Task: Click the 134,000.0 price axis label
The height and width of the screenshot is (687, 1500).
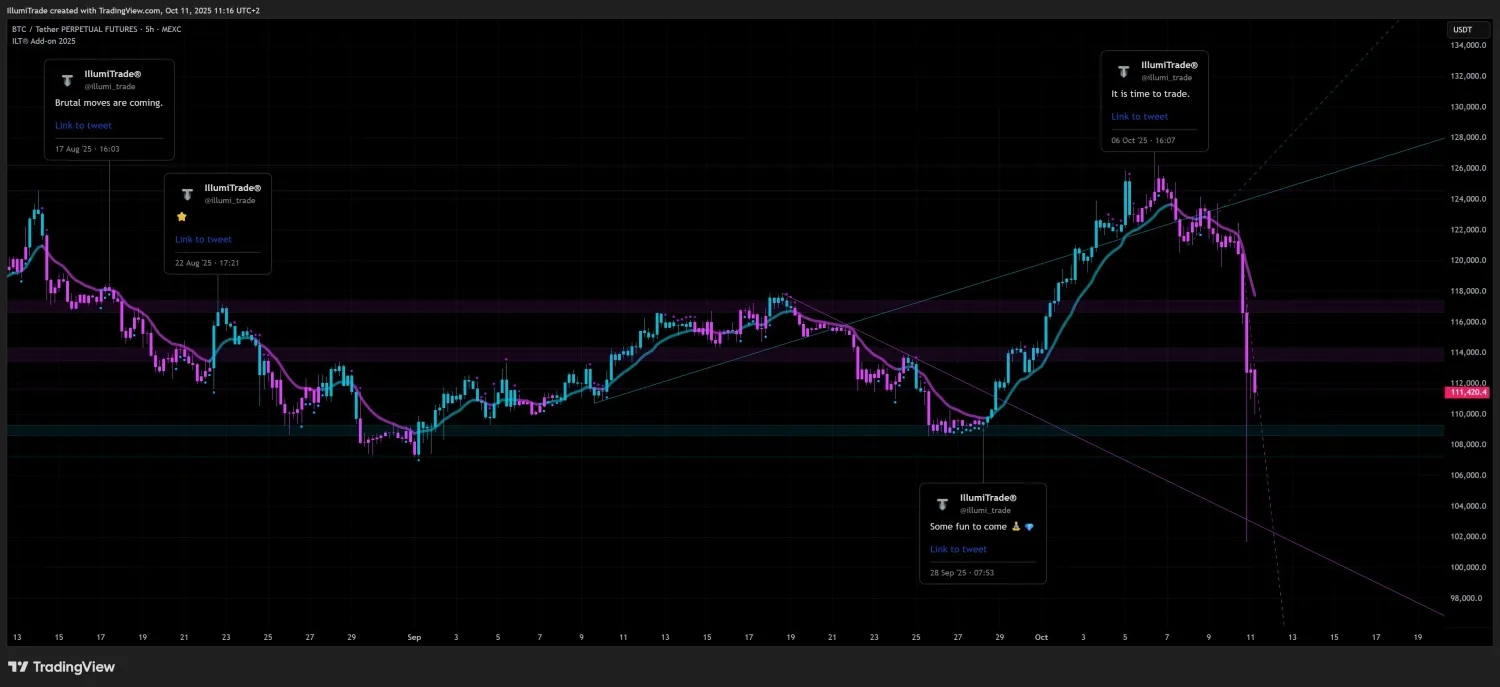Action: point(1466,46)
